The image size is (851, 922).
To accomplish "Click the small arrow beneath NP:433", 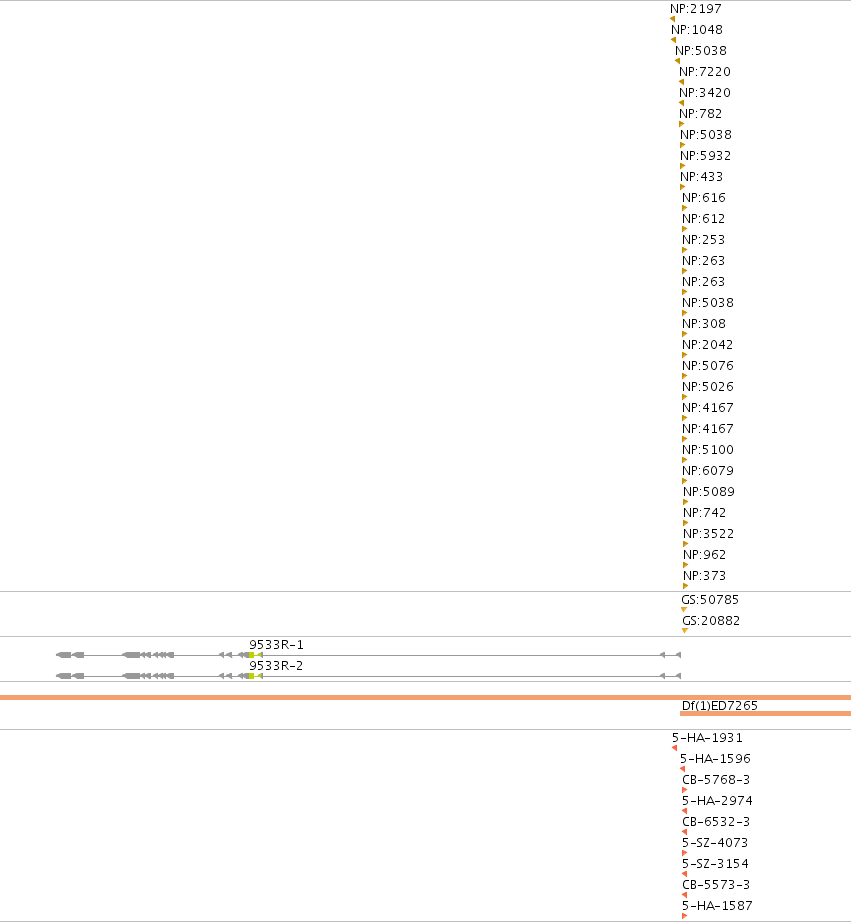I will pos(682,187).
